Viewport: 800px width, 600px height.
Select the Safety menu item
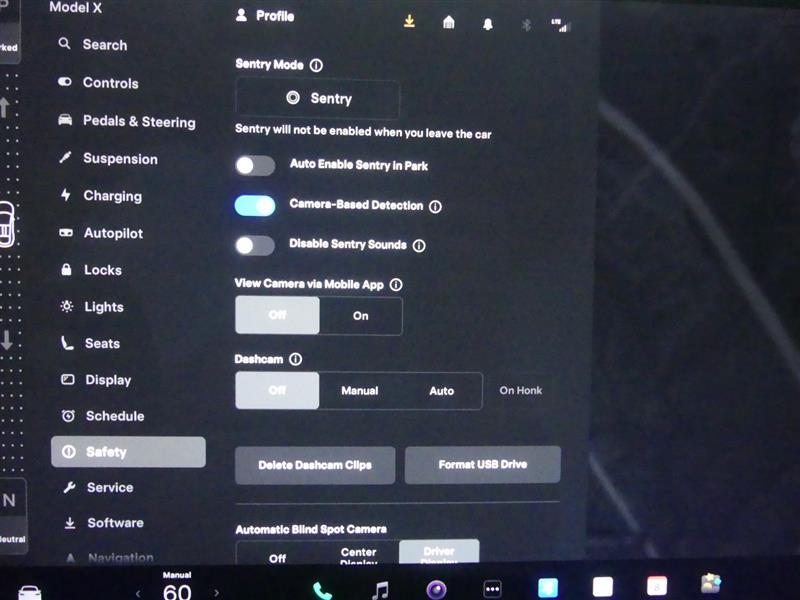coord(128,452)
